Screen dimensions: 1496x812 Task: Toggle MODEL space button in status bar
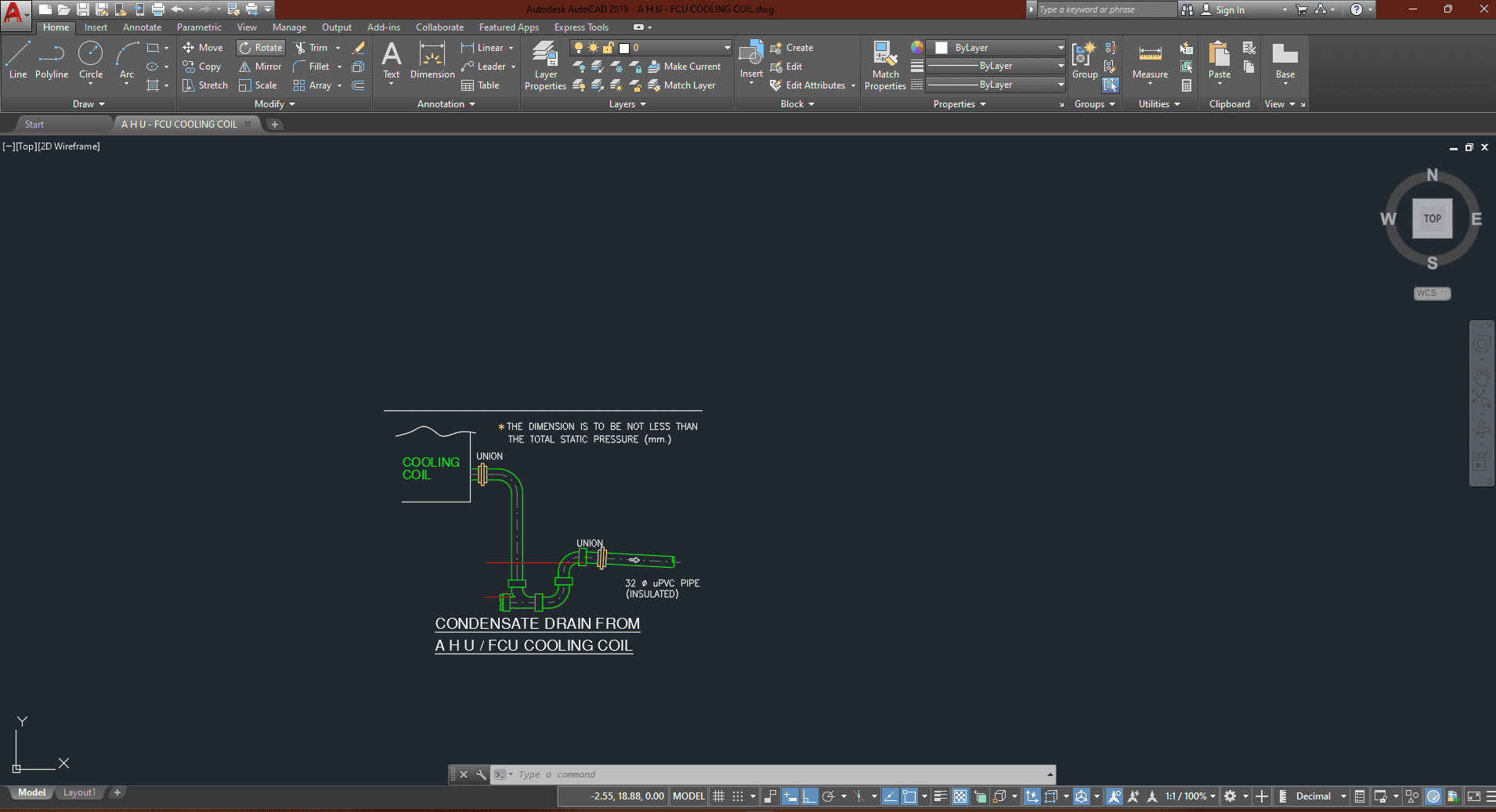point(688,796)
